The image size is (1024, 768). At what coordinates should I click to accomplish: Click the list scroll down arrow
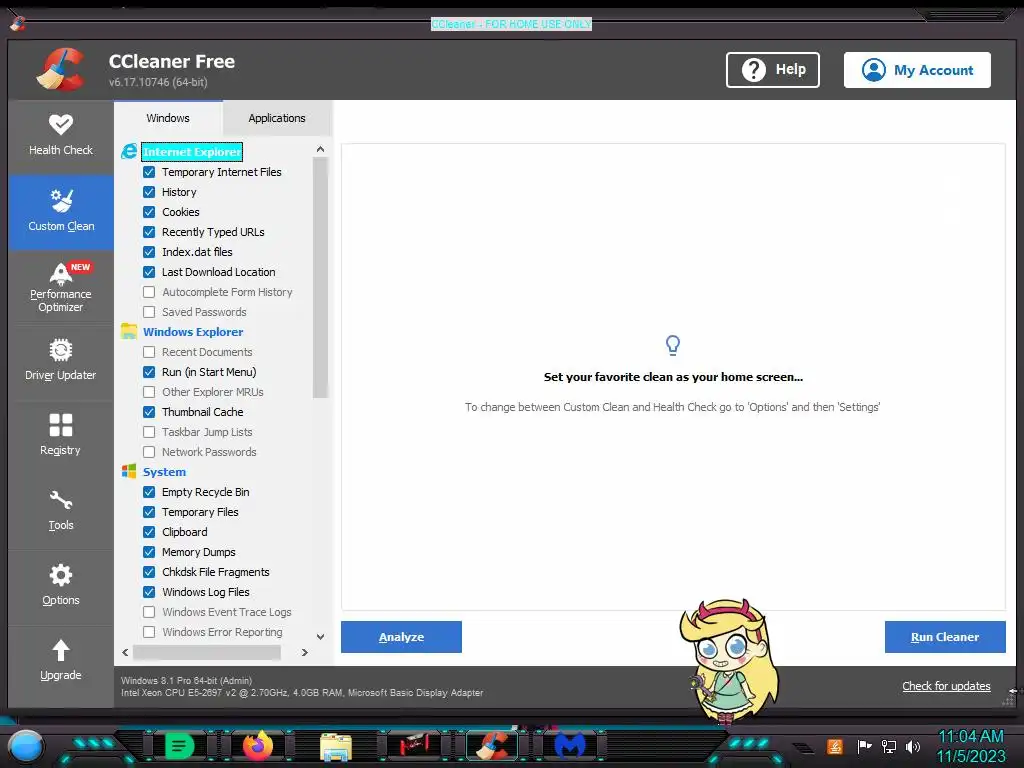pyautogui.click(x=320, y=636)
